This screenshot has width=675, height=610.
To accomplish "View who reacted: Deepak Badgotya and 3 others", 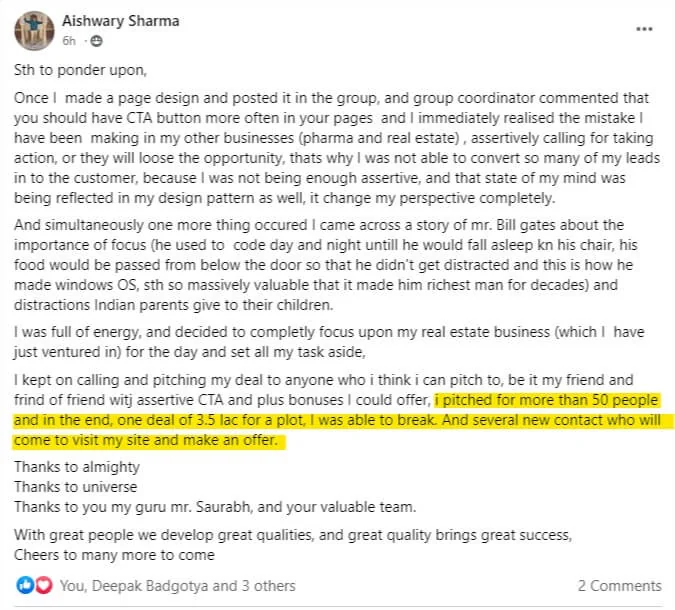I will (x=178, y=585).
